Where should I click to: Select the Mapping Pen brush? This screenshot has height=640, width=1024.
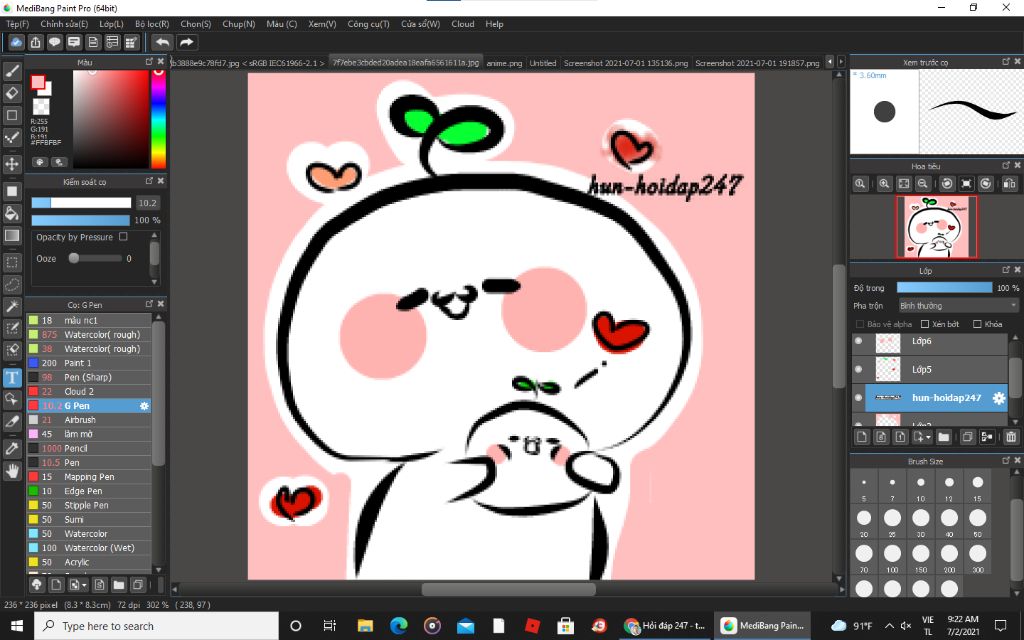89,477
